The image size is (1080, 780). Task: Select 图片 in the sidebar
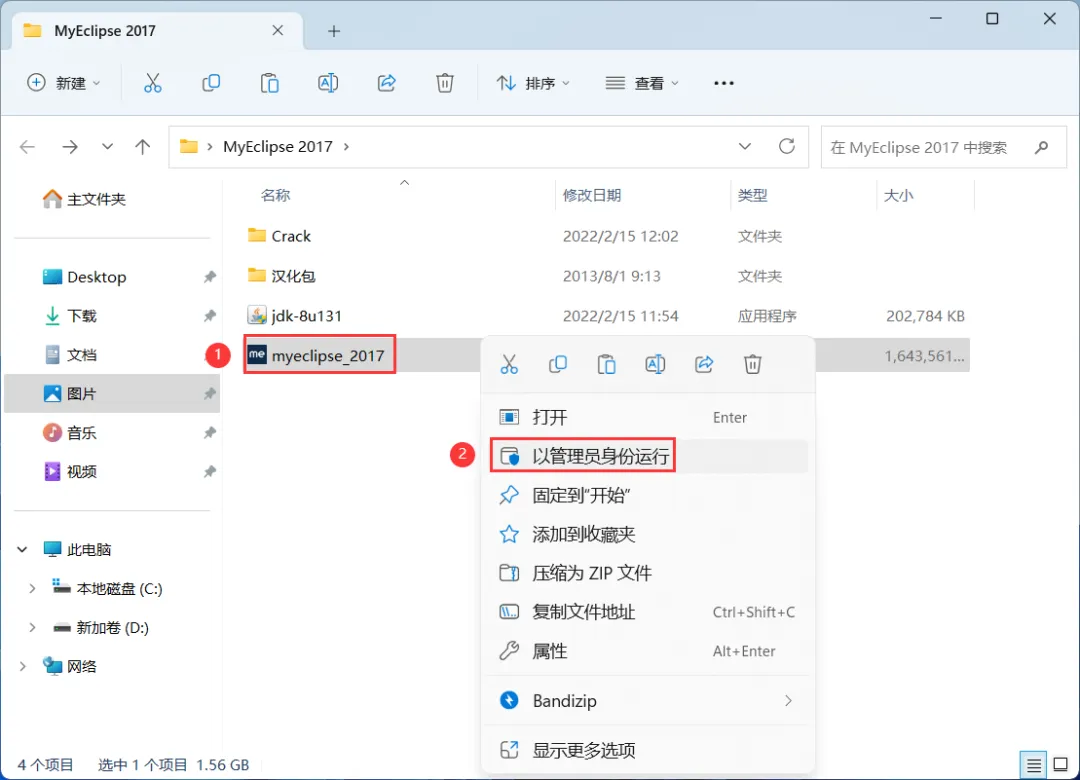coord(112,394)
